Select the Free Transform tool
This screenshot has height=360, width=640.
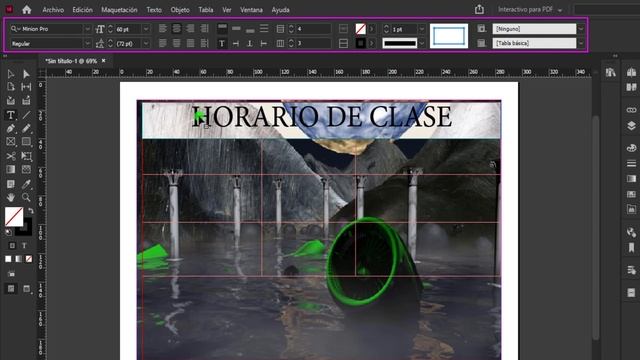click(26, 156)
